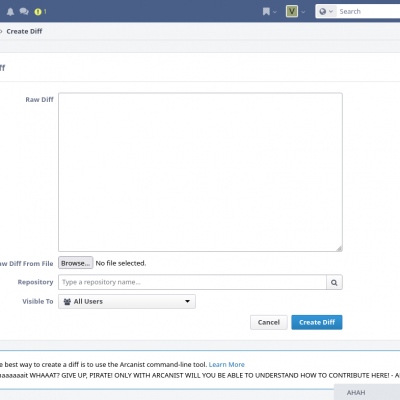Focus the repository name input field

pyautogui.click(x=192, y=282)
